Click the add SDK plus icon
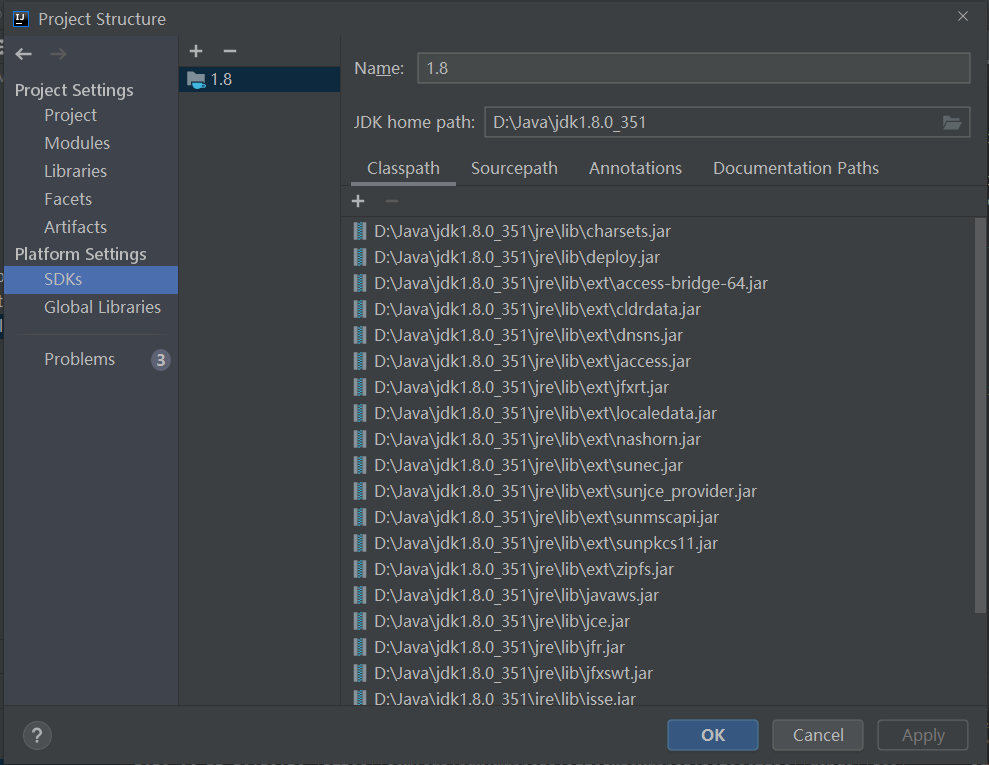989x765 pixels. tap(196, 51)
